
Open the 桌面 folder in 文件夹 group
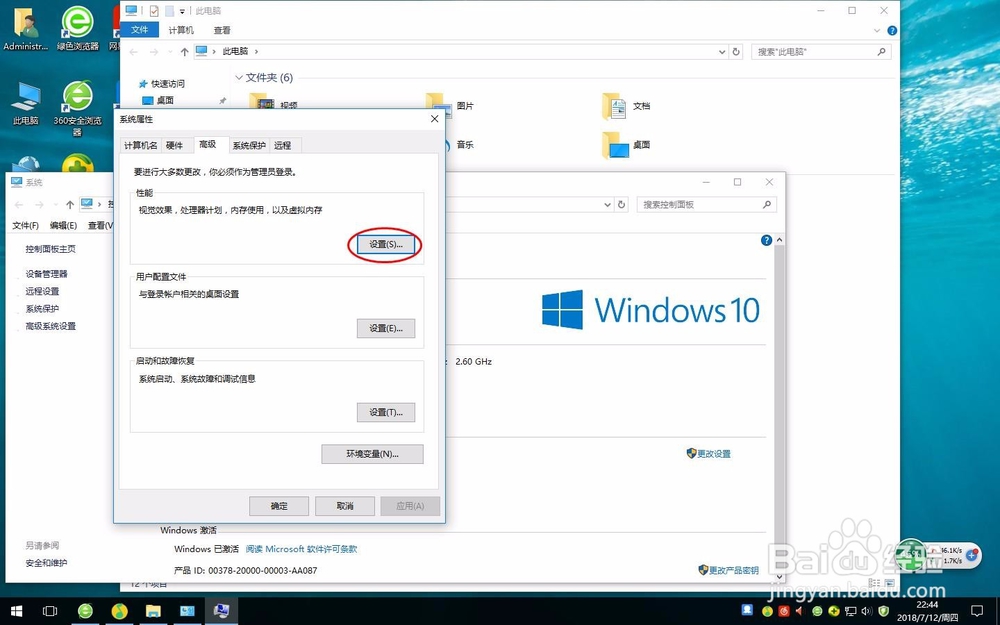[x=627, y=145]
